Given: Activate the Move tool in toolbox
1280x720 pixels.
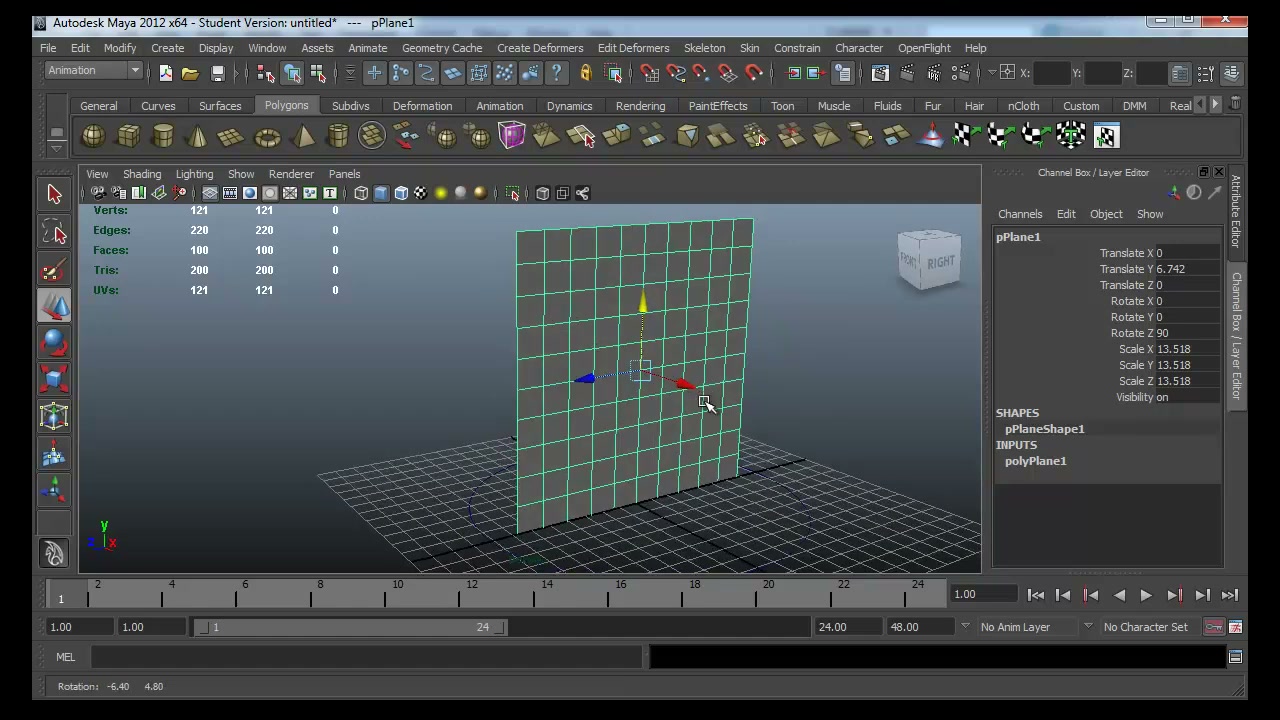Looking at the screenshot, I should [x=54, y=307].
